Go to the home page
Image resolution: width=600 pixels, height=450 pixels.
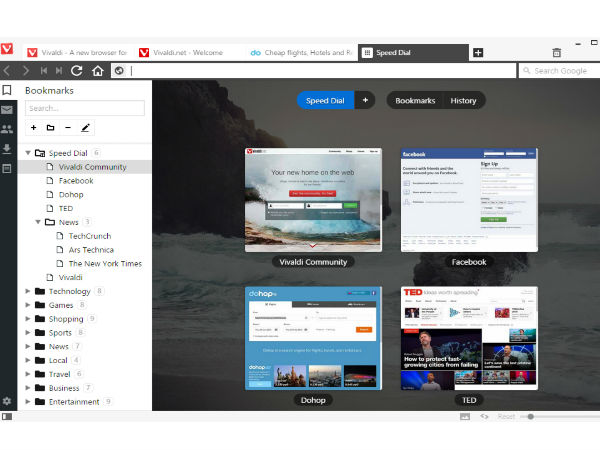click(x=98, y=71)
